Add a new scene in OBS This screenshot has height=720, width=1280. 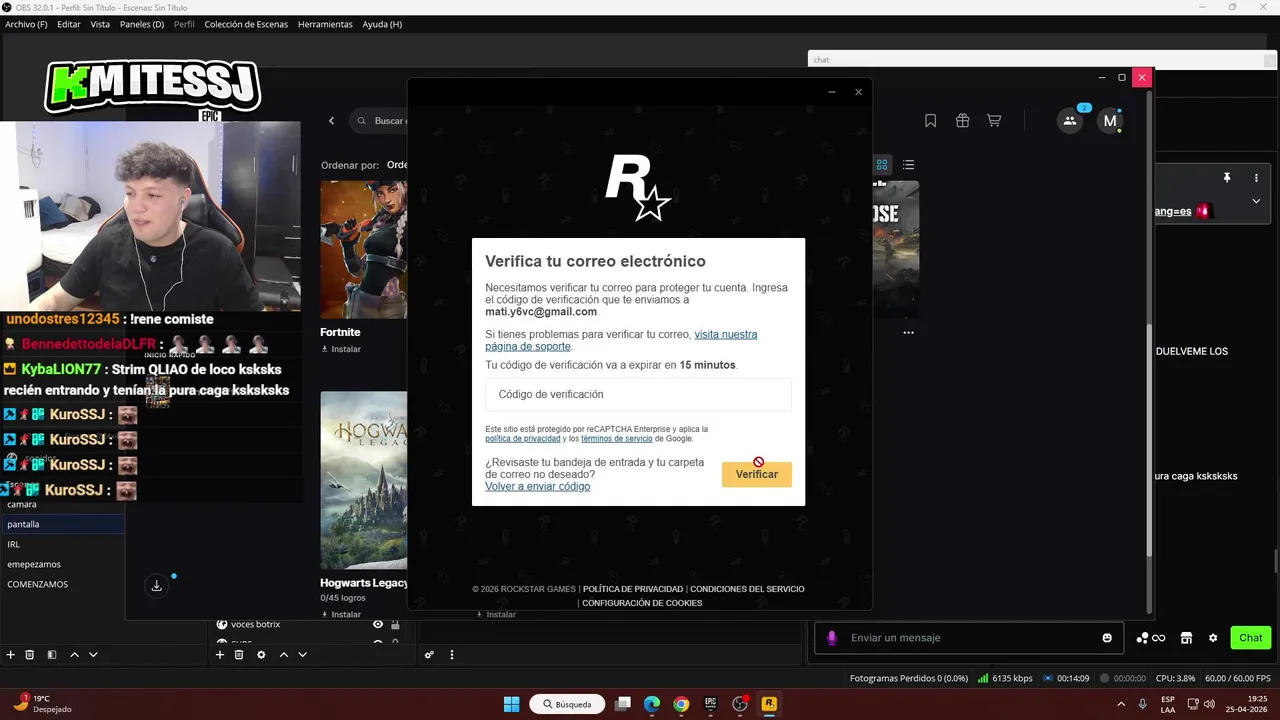point(10,655)
